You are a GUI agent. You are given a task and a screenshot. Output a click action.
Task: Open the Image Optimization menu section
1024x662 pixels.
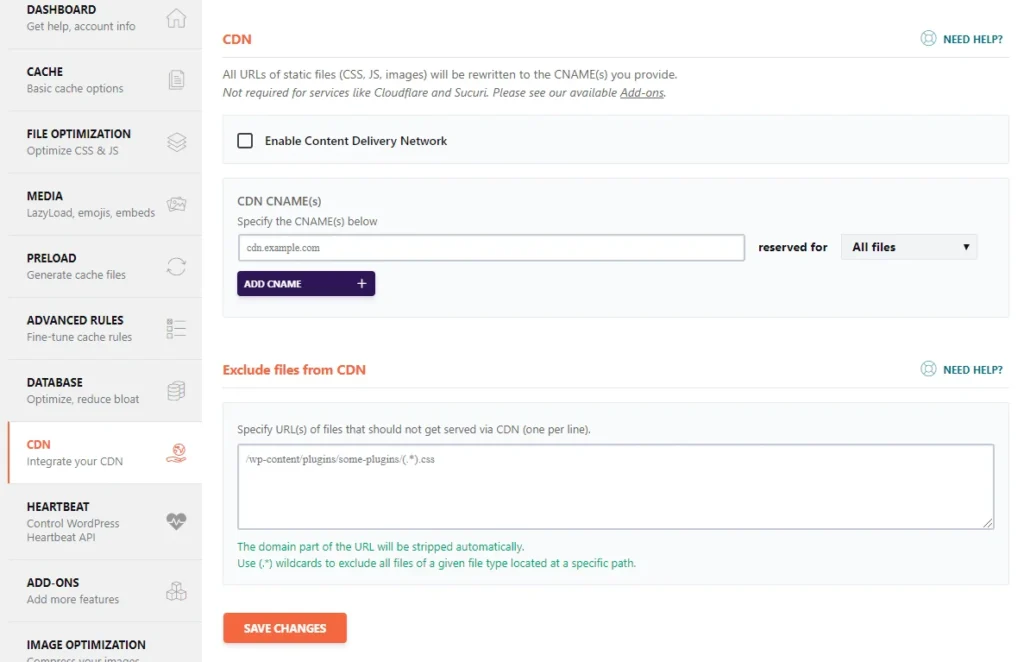86,645
